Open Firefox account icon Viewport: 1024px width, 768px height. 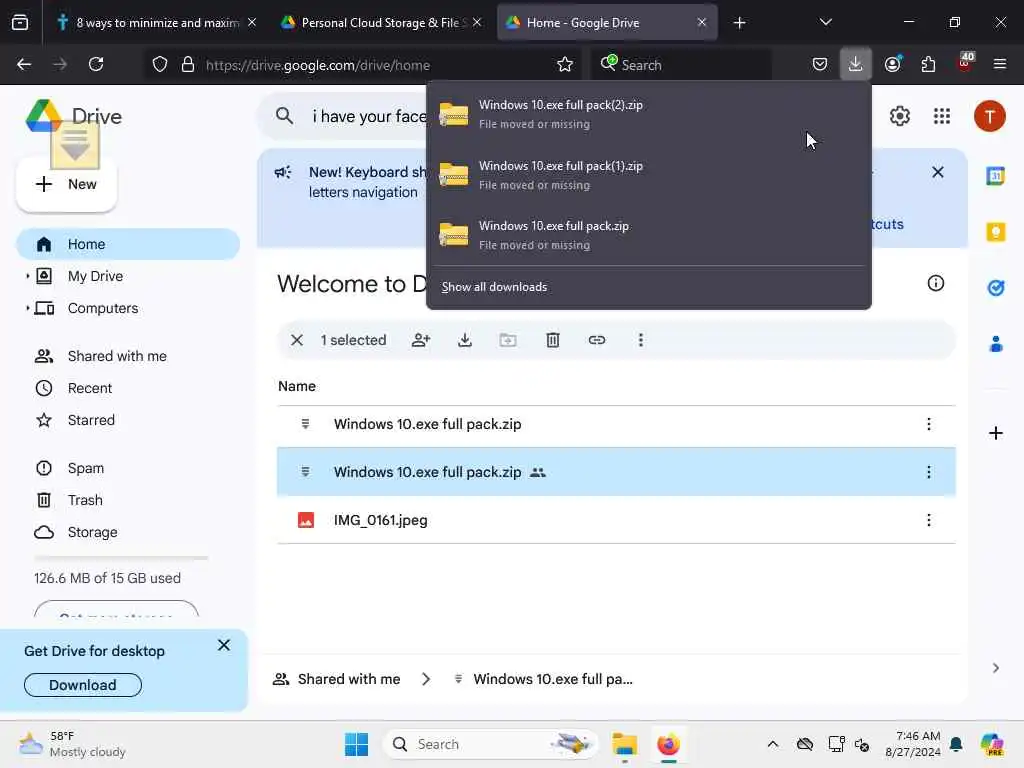pyautogui.click(x=893, y=64)
